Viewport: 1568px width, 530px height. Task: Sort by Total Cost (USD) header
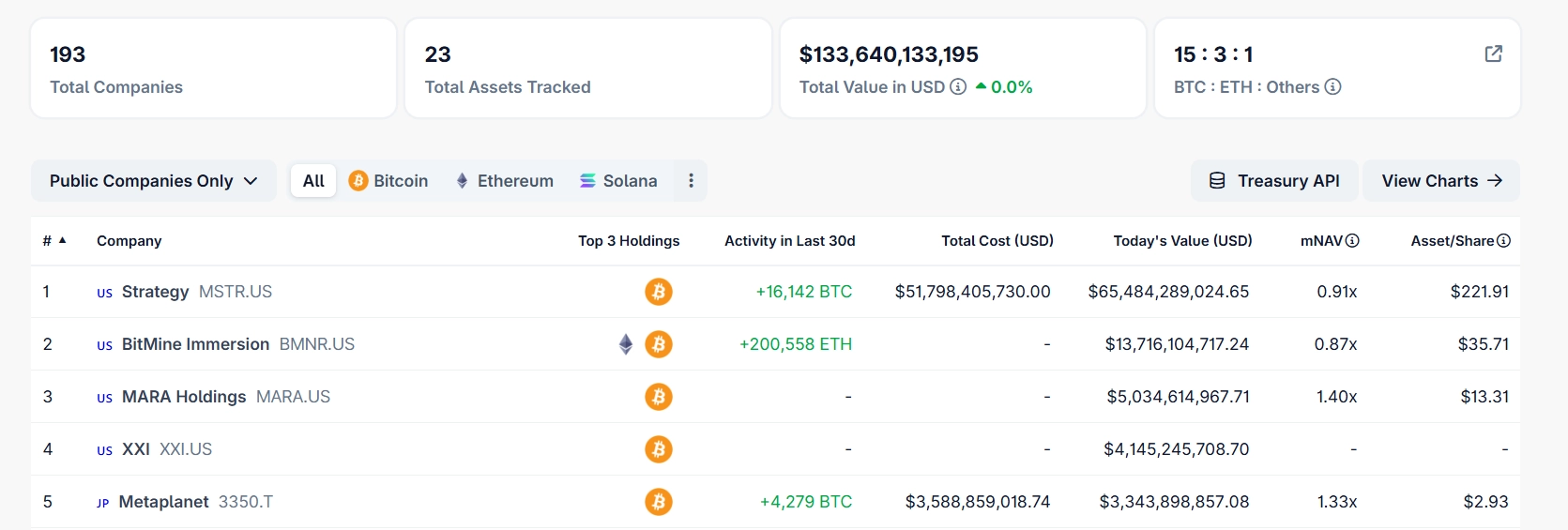pyautogui.click(x=997, y=241)
